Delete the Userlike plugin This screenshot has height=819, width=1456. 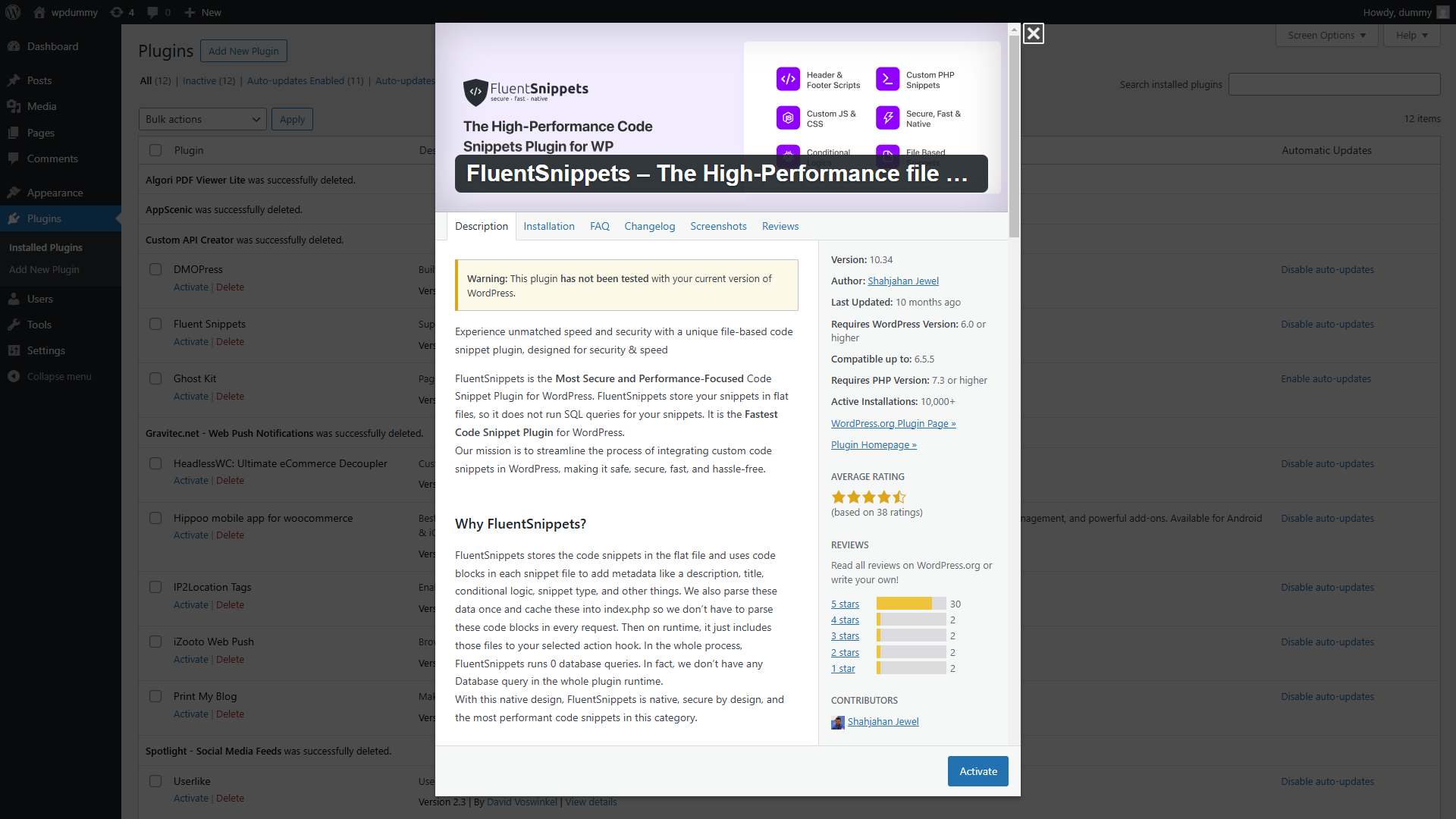tap(230, 798)
